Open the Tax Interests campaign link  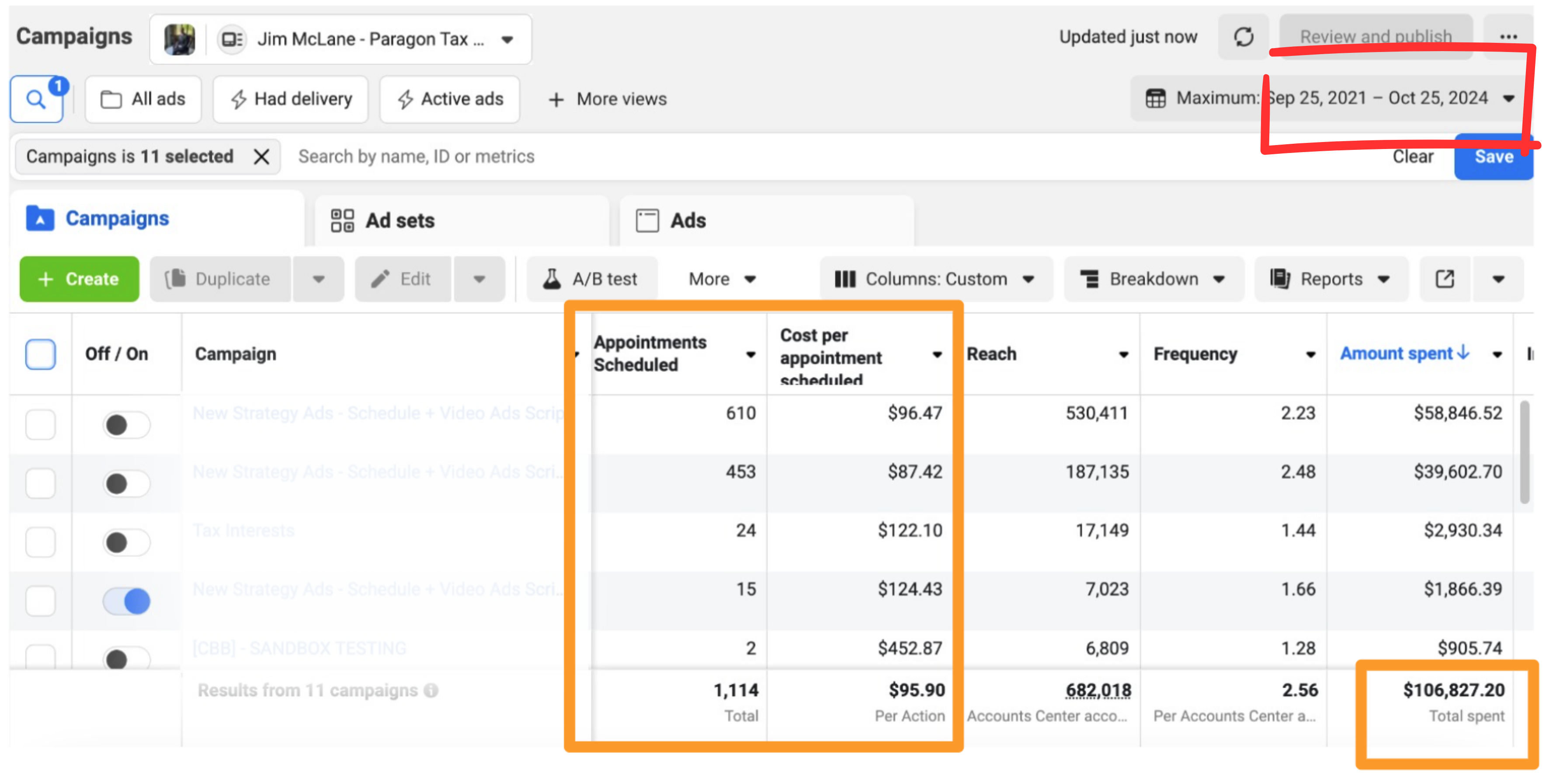243,531
